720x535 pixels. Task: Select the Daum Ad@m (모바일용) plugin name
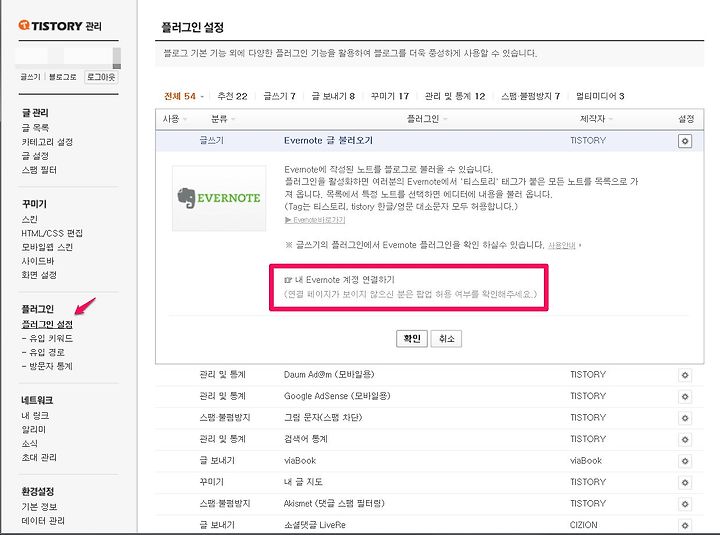(x=329, y=375)
